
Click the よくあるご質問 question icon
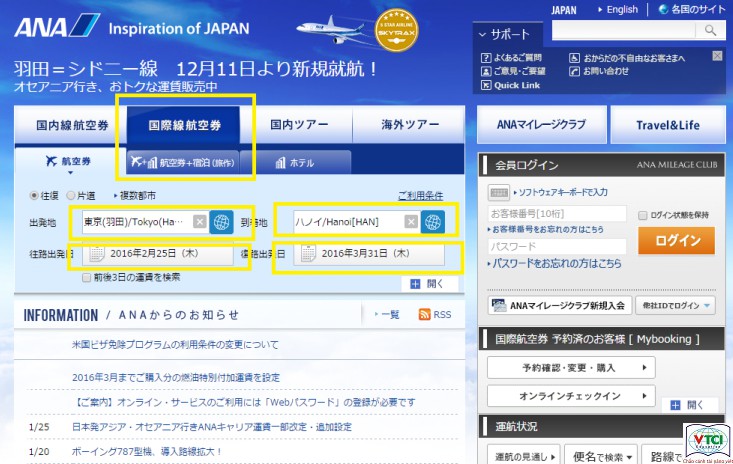click(x=486, y=58)
